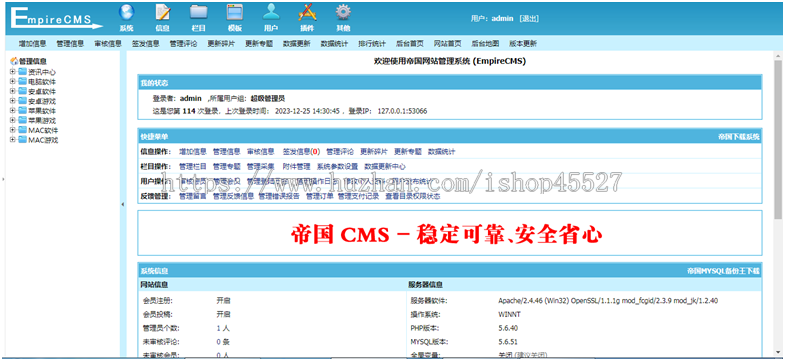Click the folder icon of MAC软件

click(x=23, y=130)
